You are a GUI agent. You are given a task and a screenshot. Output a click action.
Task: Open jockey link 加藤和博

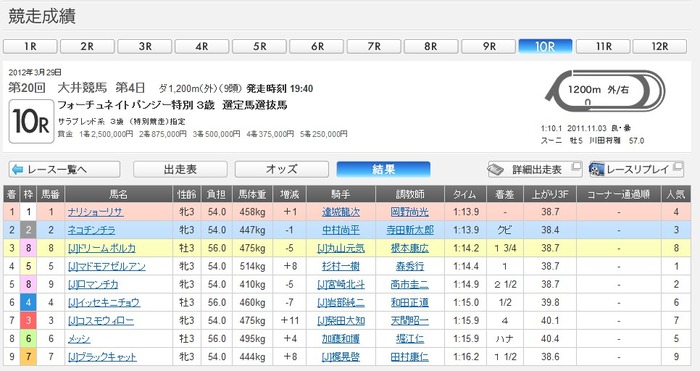click(x=341, y=339)
